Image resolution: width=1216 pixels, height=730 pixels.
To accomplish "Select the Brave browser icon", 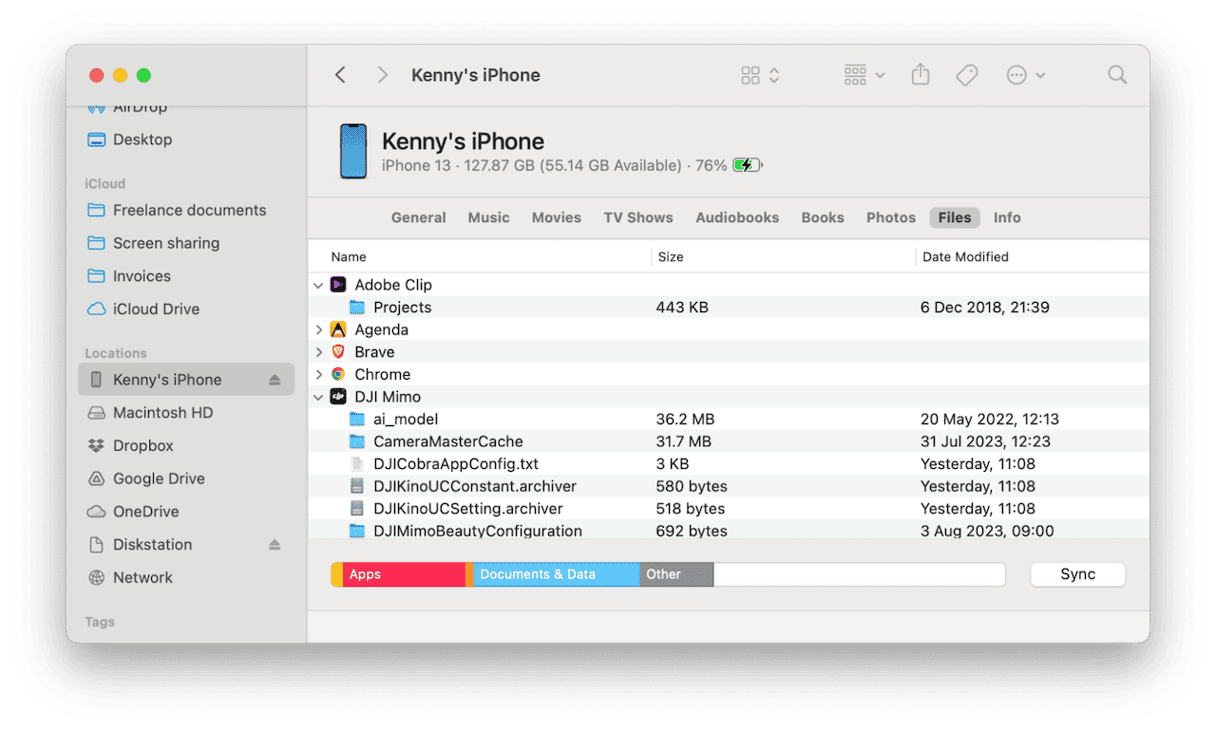I will tap(339, 352).
